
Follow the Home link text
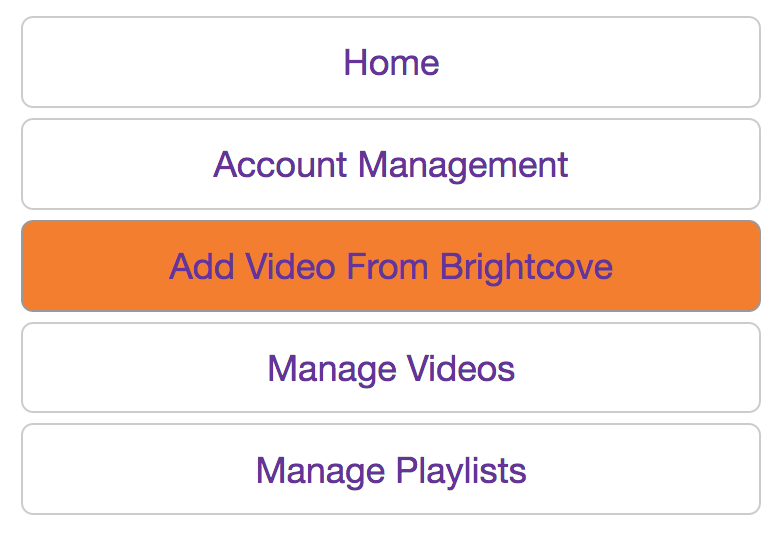[x=391, y=63]
